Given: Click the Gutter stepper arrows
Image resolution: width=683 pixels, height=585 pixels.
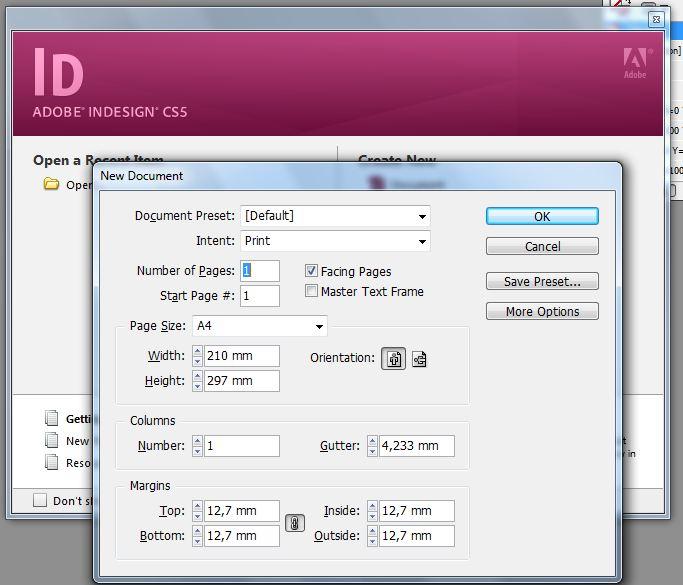Looking at the screenshot, I should 372,446.
